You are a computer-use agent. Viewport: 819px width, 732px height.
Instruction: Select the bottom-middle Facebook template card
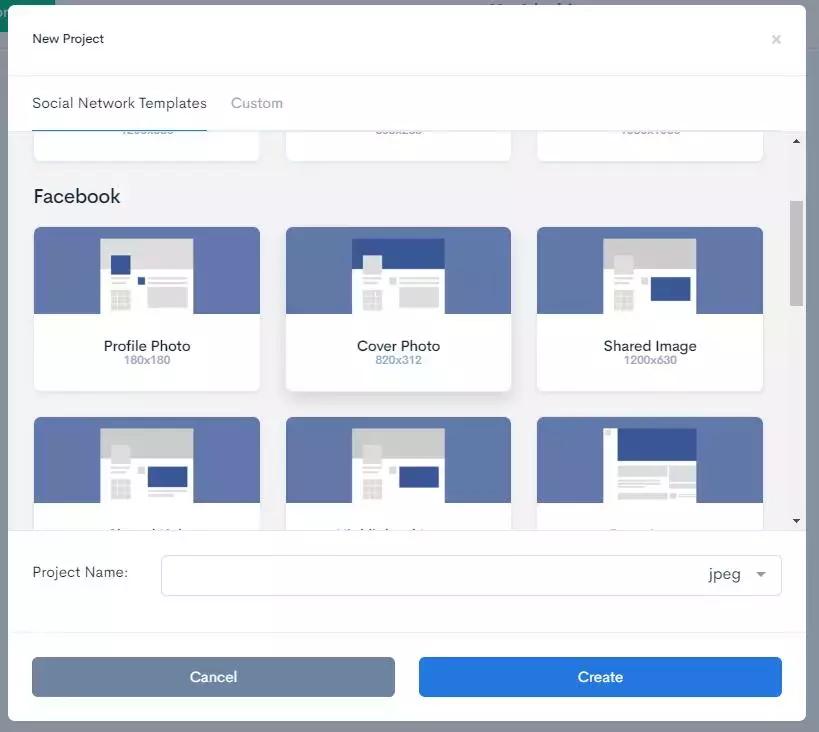[x=398, y=470]
